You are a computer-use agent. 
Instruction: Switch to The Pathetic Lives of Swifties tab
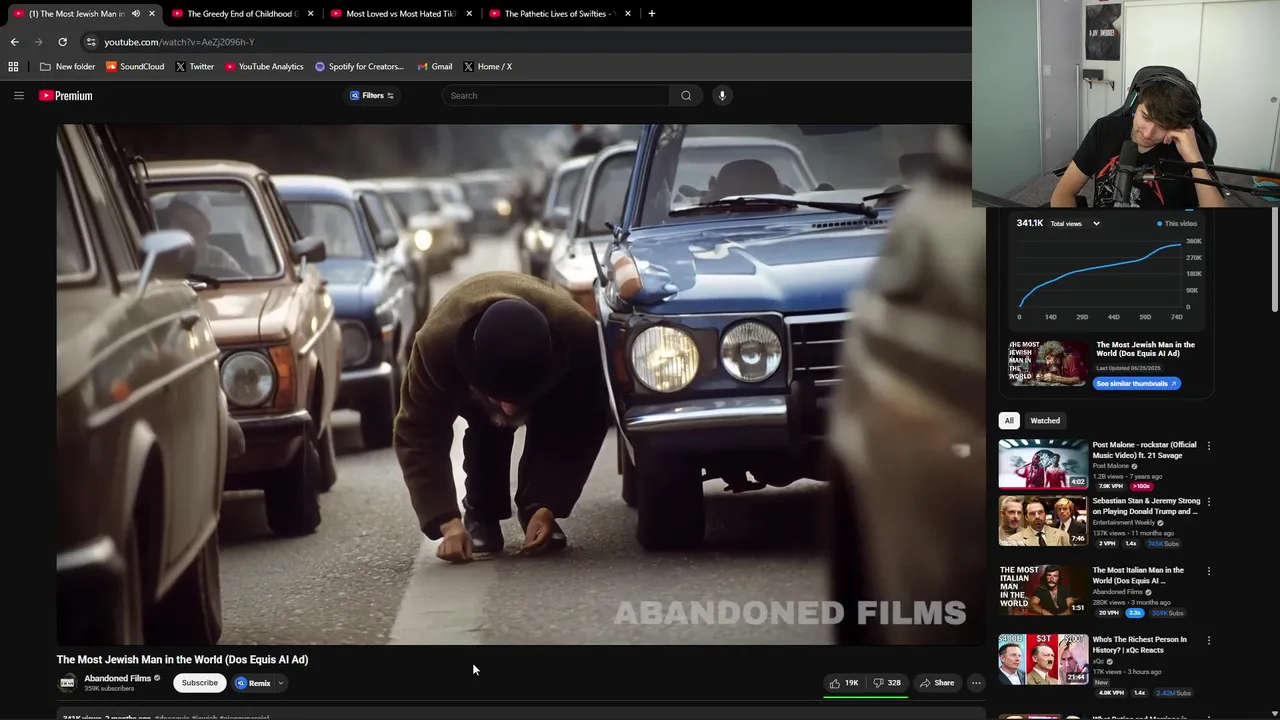click(x=559, y=14)
